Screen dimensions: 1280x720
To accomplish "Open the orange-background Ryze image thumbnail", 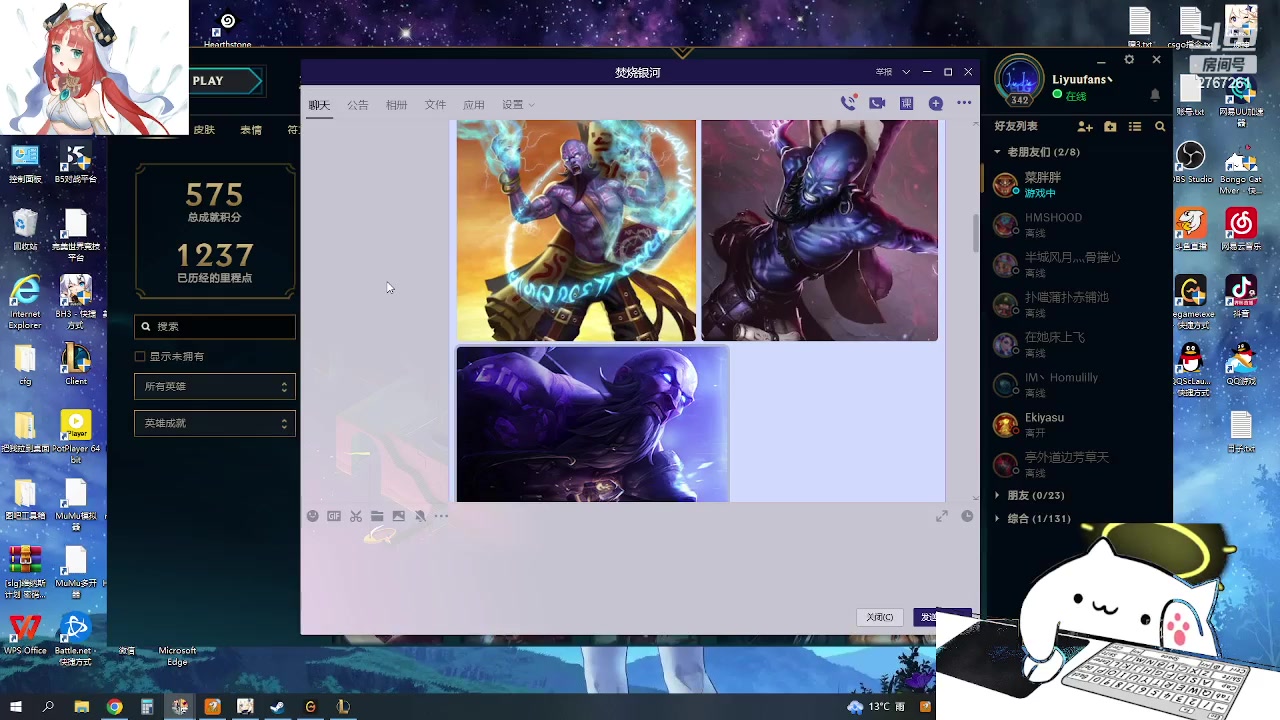I will [576, 230].
